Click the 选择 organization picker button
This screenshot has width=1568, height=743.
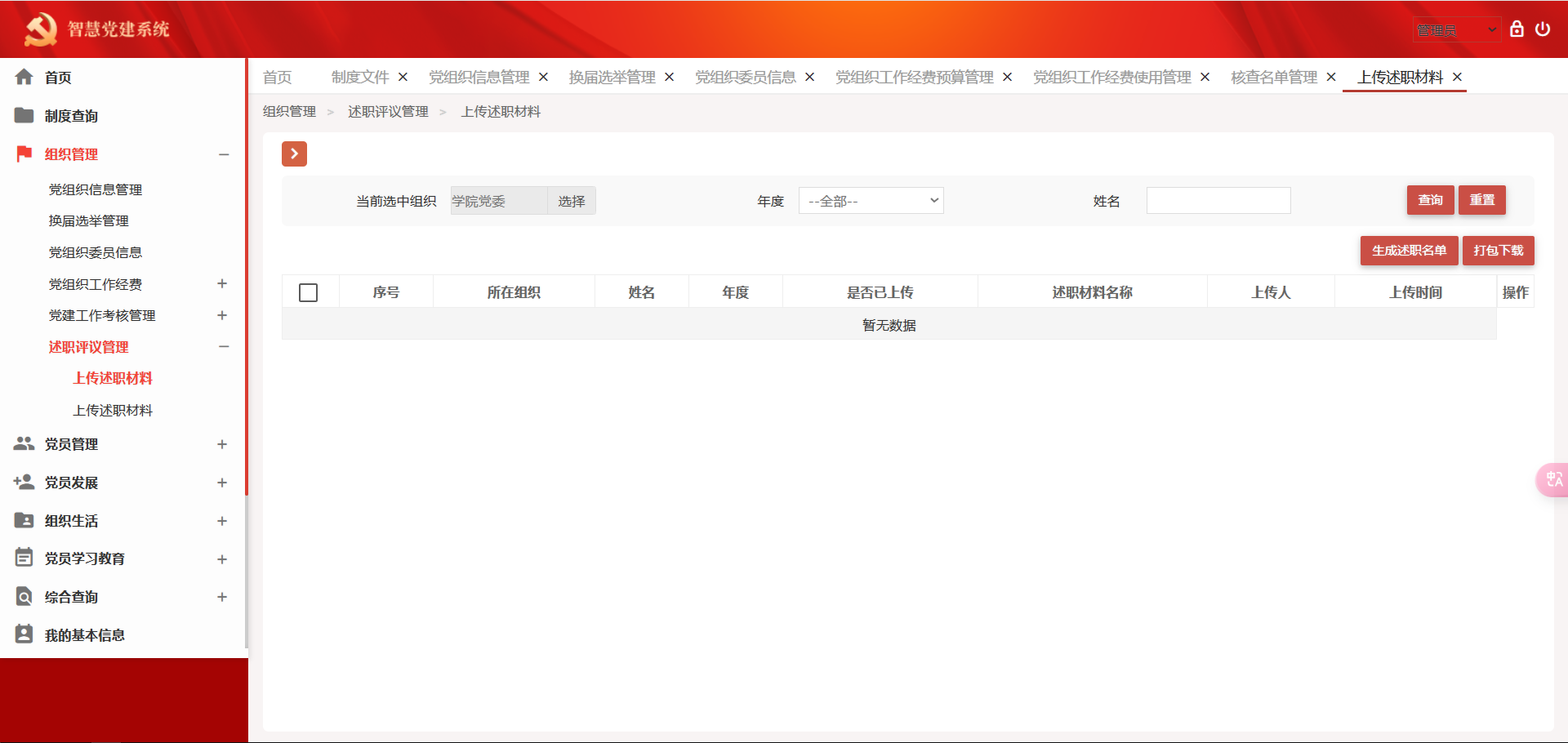point(572,201)
